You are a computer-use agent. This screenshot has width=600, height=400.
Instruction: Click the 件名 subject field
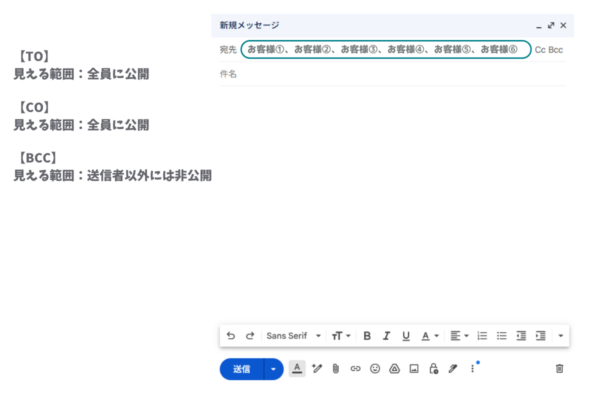coord(393,74)
